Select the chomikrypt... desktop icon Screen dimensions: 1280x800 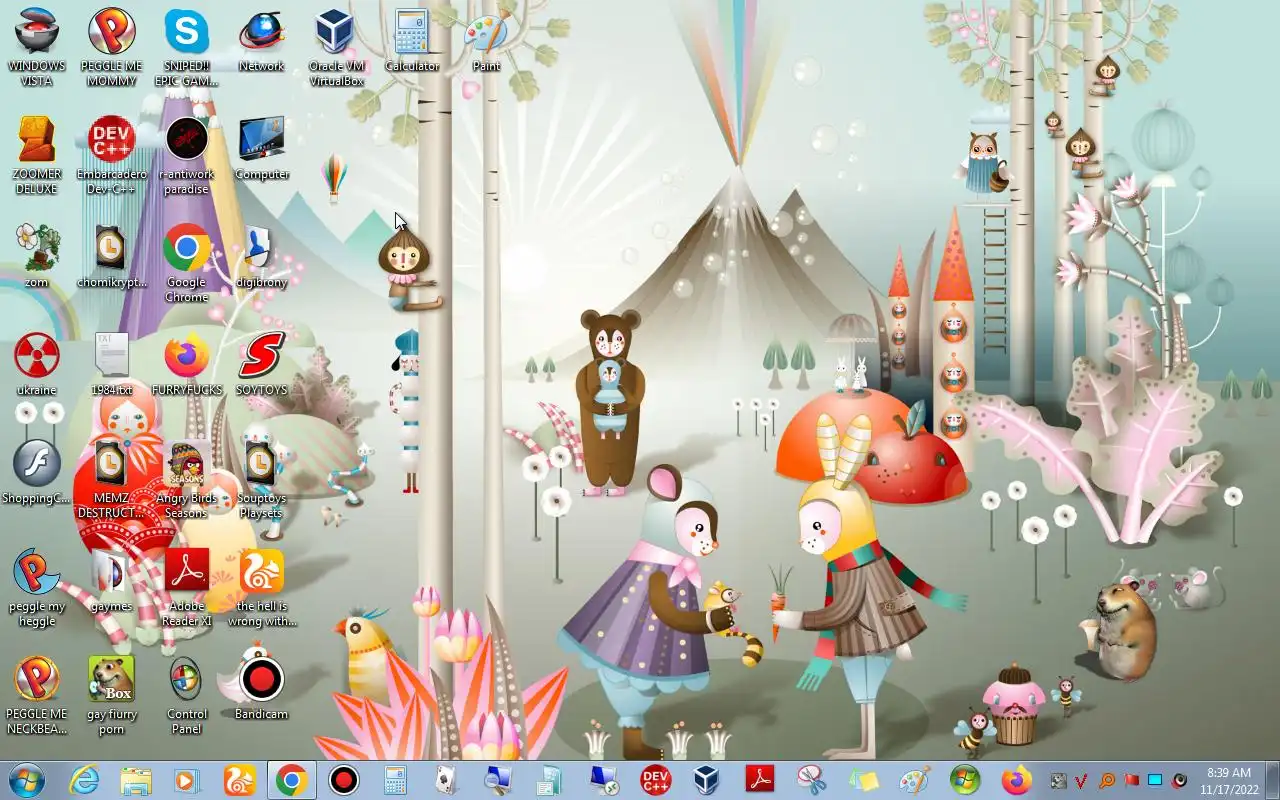(x=112, y=257)
